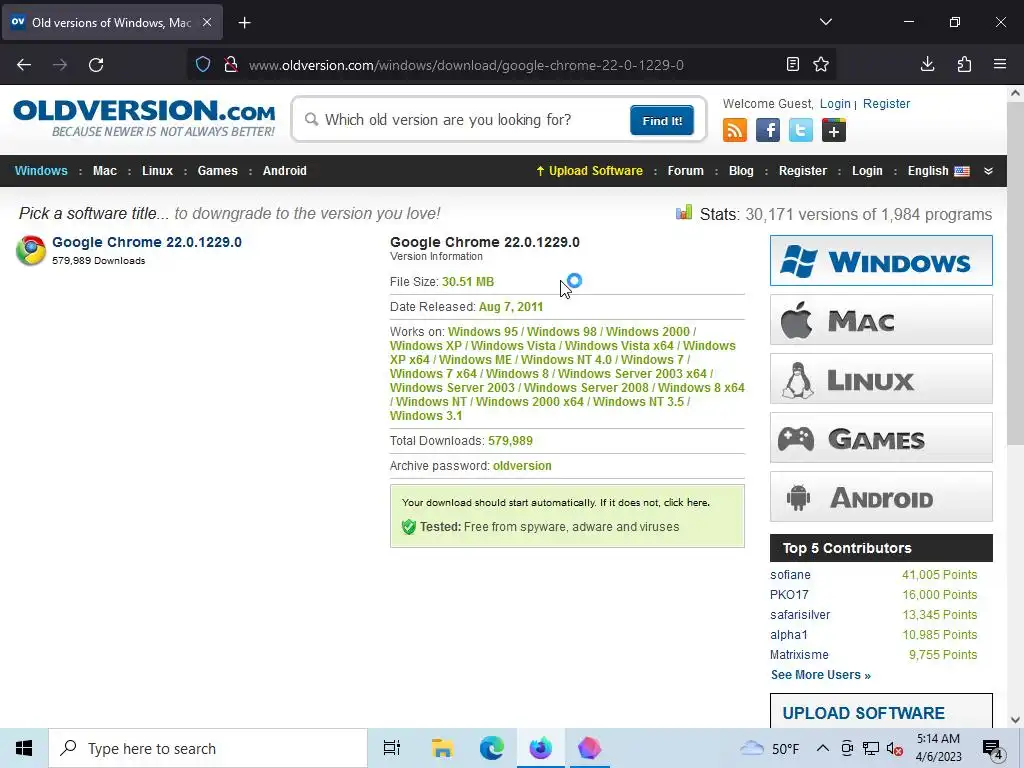Open Task View on the taskbar
The width and height of the screenshot is (1024, 768).
click(392, 748)
